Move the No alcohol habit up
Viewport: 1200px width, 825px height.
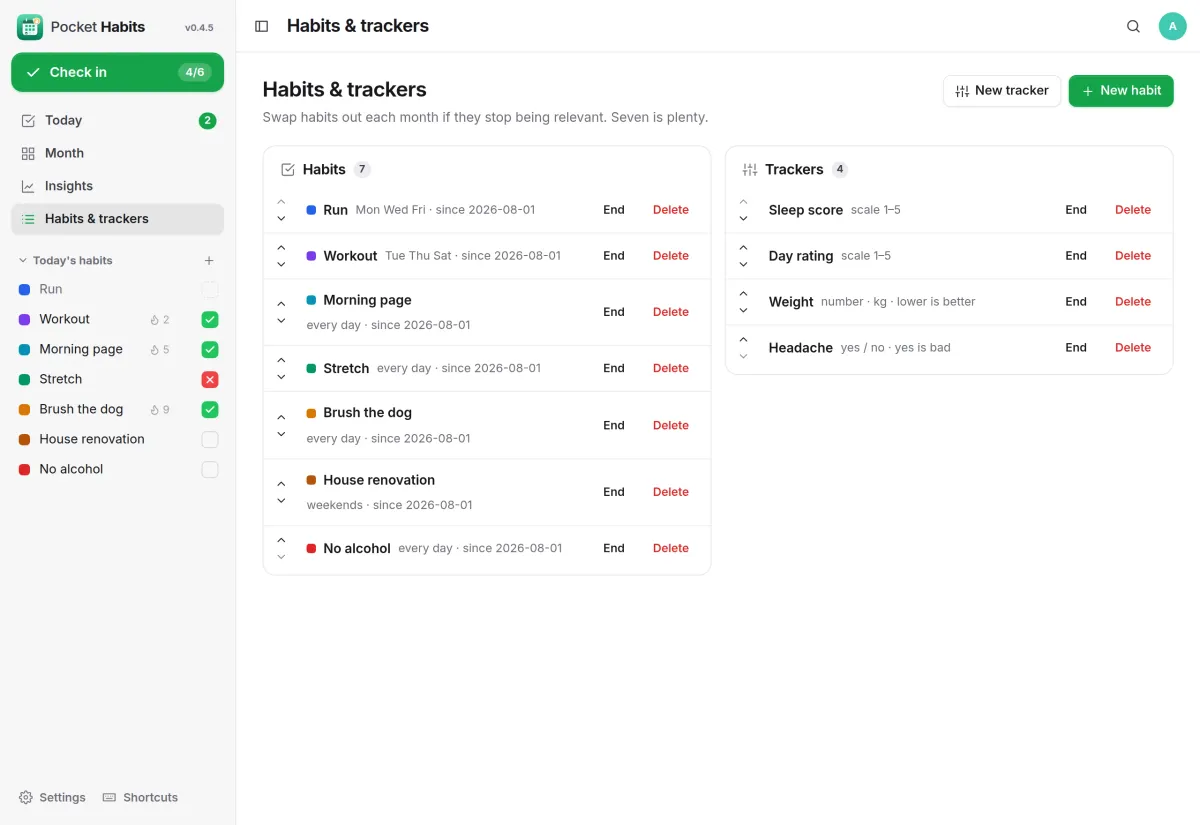coord(281,540)
